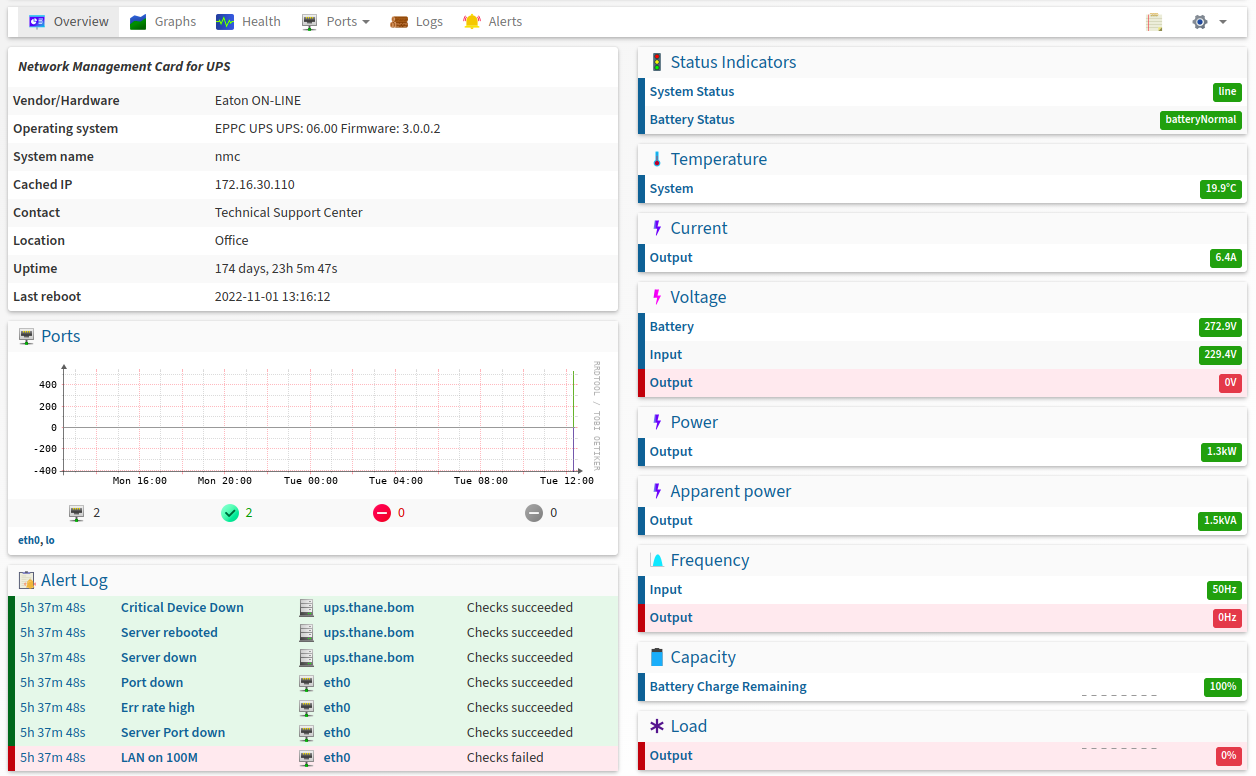View the Alerts tab

click(x=492, y=22)
